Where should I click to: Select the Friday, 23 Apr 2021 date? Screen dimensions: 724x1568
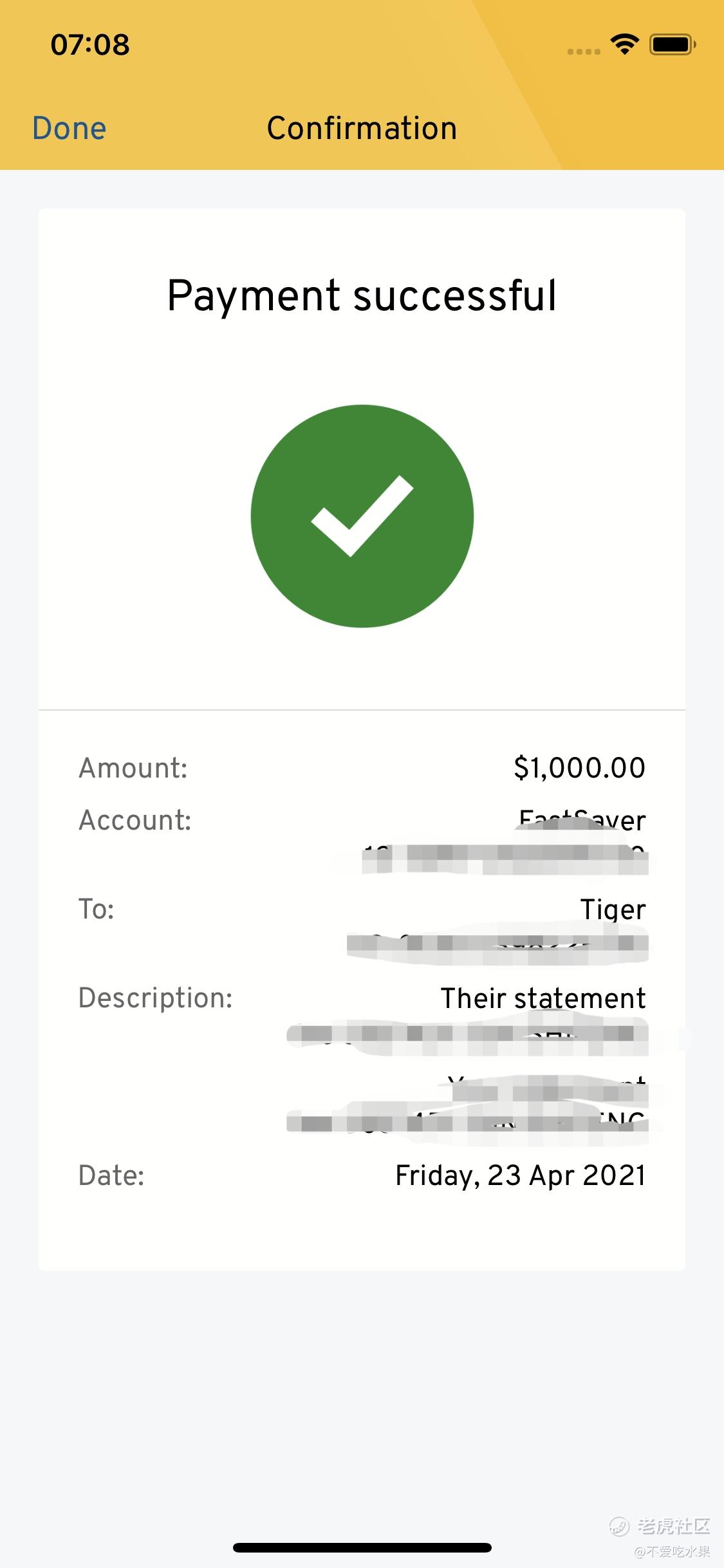pos(520,1175)
